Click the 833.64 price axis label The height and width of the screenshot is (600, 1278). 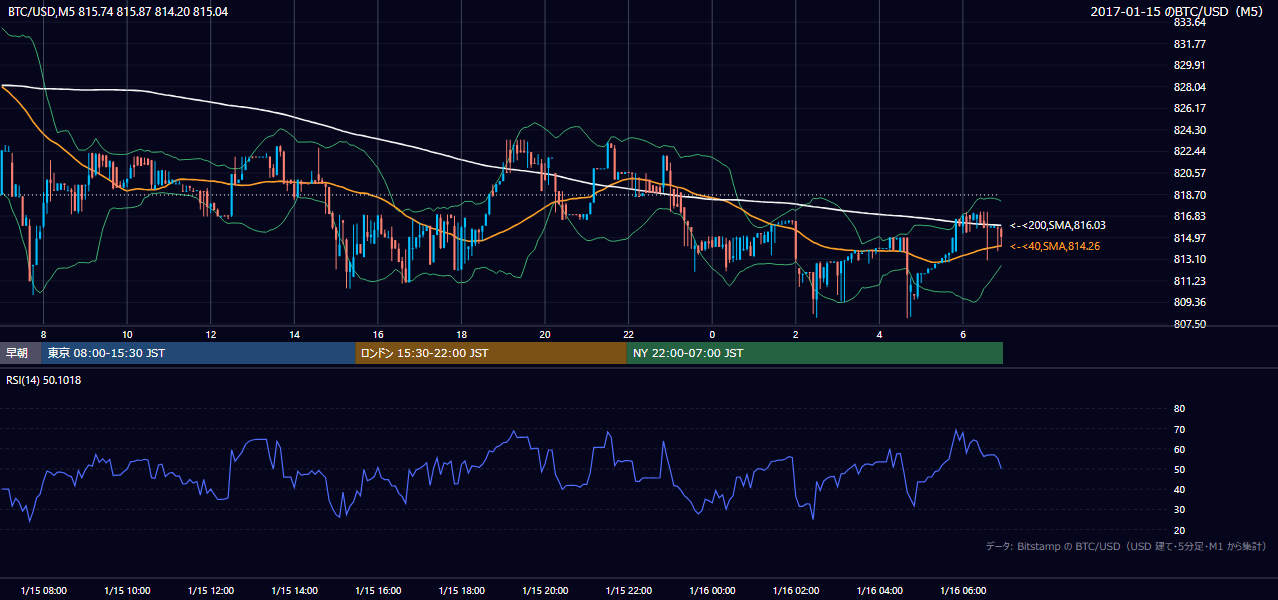[1189, 22]
